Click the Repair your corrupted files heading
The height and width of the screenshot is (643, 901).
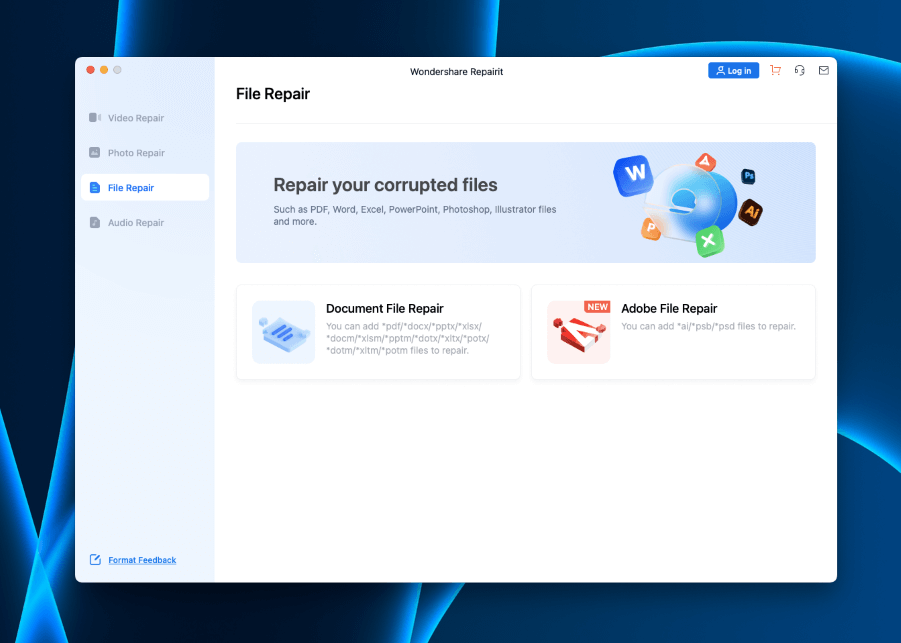[385, 185]
